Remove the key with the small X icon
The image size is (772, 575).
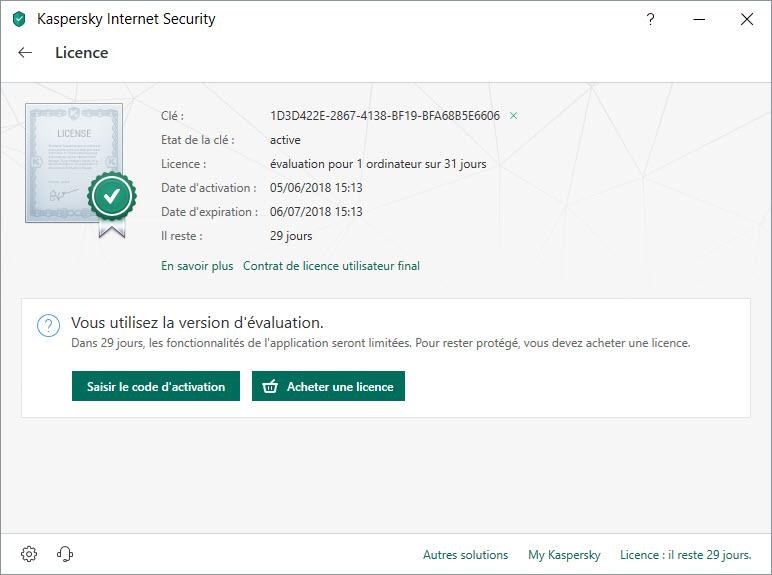tap(514, 116)
